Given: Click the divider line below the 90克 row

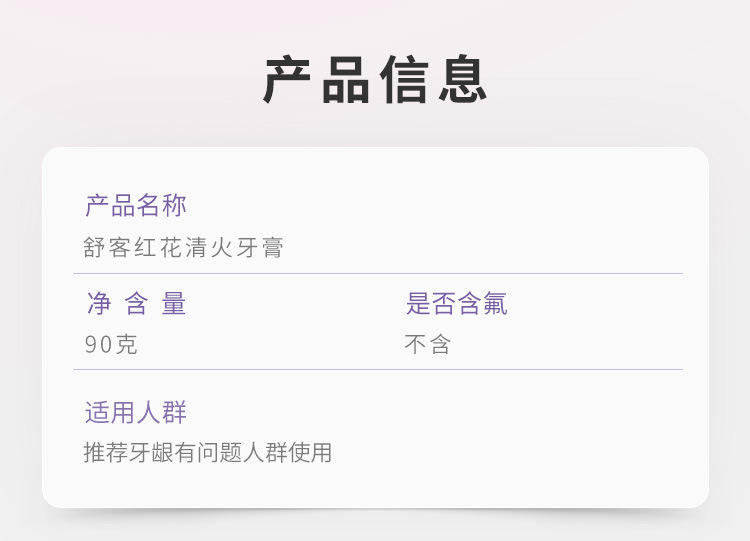Looking at the screenshot, I should click(377, 369).
